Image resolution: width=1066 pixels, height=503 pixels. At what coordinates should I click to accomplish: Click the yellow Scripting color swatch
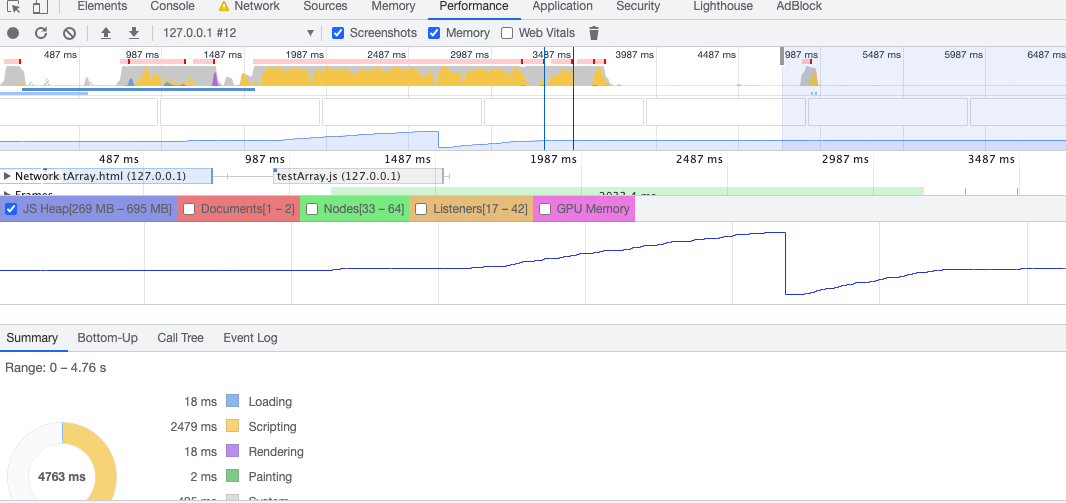[233, 426]
